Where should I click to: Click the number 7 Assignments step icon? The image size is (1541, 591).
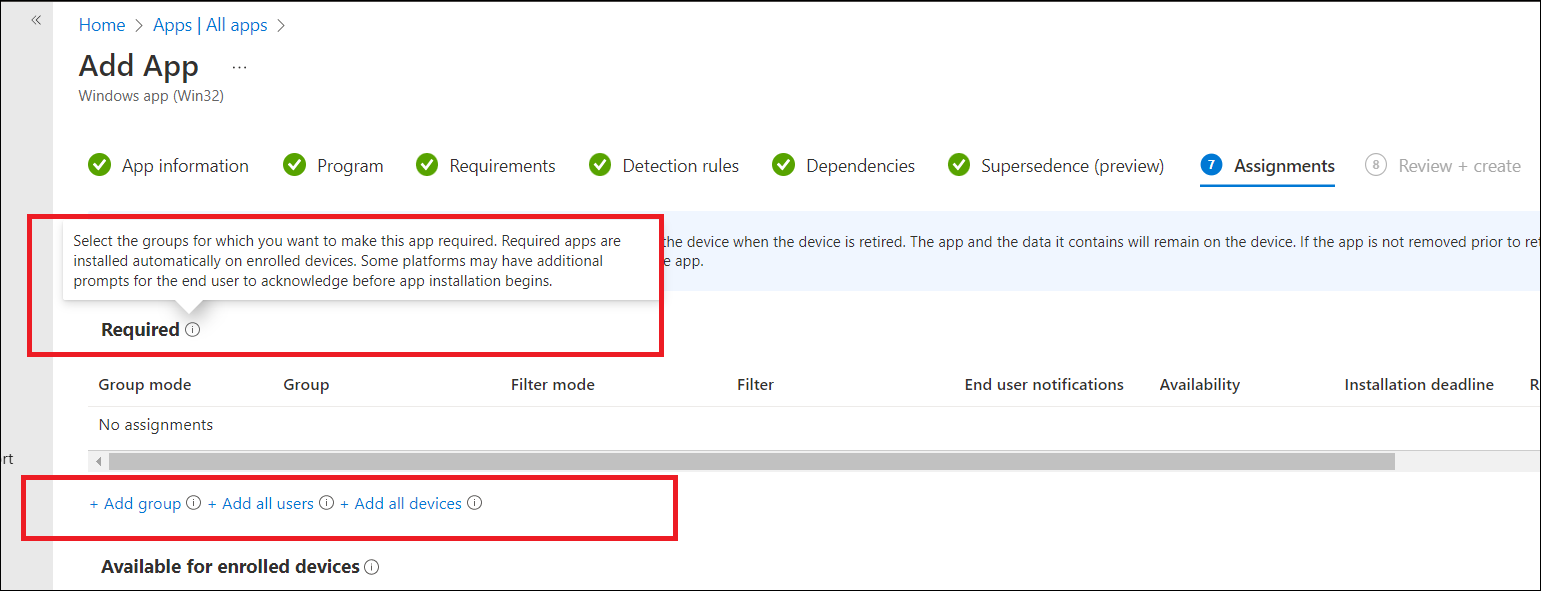1211,165
